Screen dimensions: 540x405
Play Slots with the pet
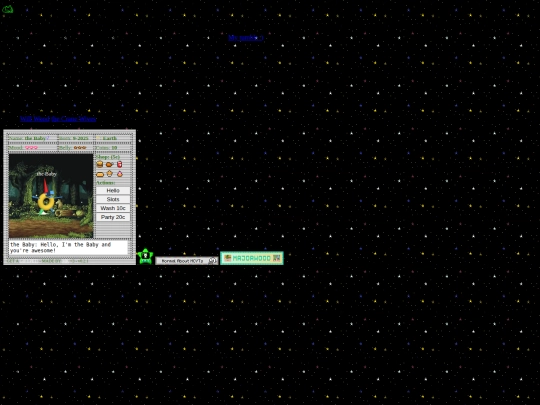point(113,199)
